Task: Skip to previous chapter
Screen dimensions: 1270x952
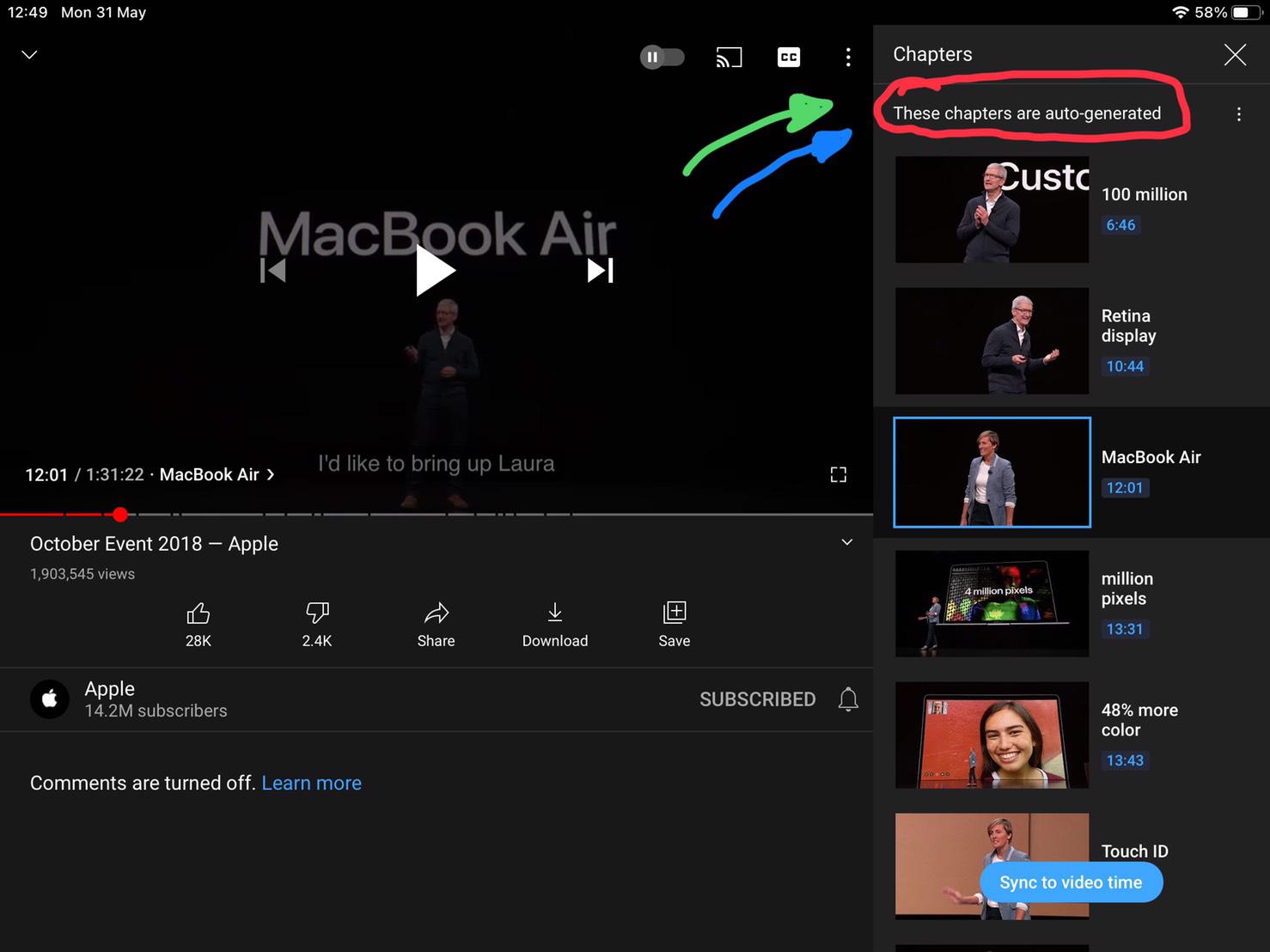Action: pos(272,271)
